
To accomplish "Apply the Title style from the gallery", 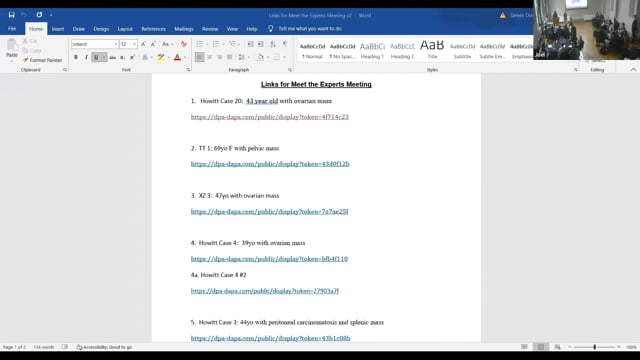I will tap(432, 50).
